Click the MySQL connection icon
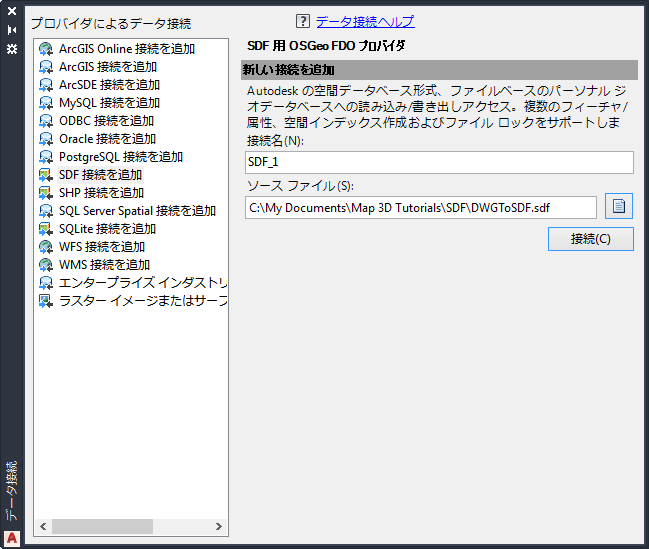The height and width of the screenshot is (549, 649). [x=46, y=103]
